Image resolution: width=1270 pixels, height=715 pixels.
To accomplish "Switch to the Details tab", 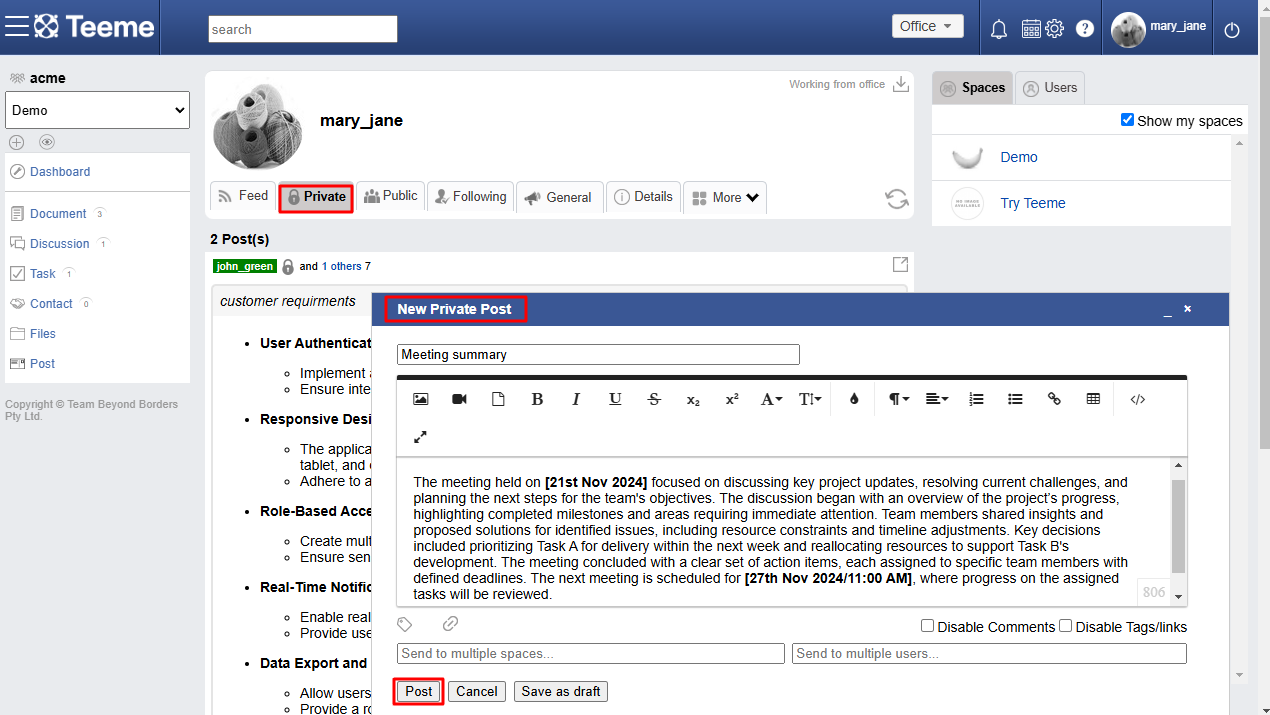I will pyautogui.click(x=643, y=197).
